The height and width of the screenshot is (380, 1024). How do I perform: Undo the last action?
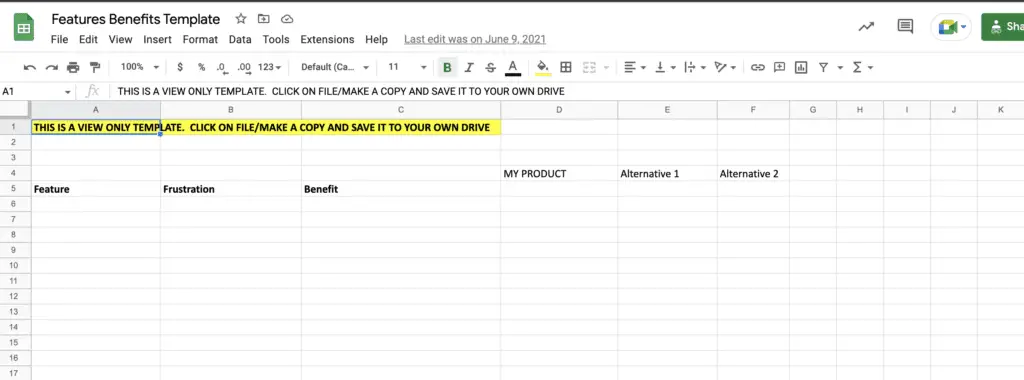tap(30, 67)
